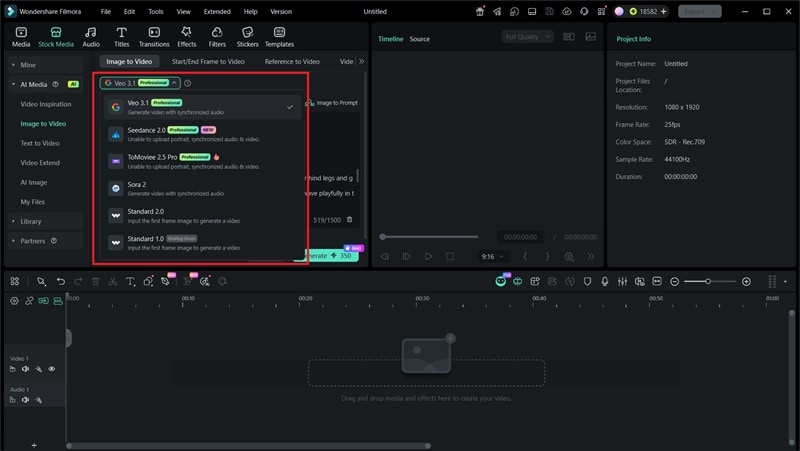Click the split scissors icon
The height and width of the screenshot is (451, 800).
tap(113, 281)
